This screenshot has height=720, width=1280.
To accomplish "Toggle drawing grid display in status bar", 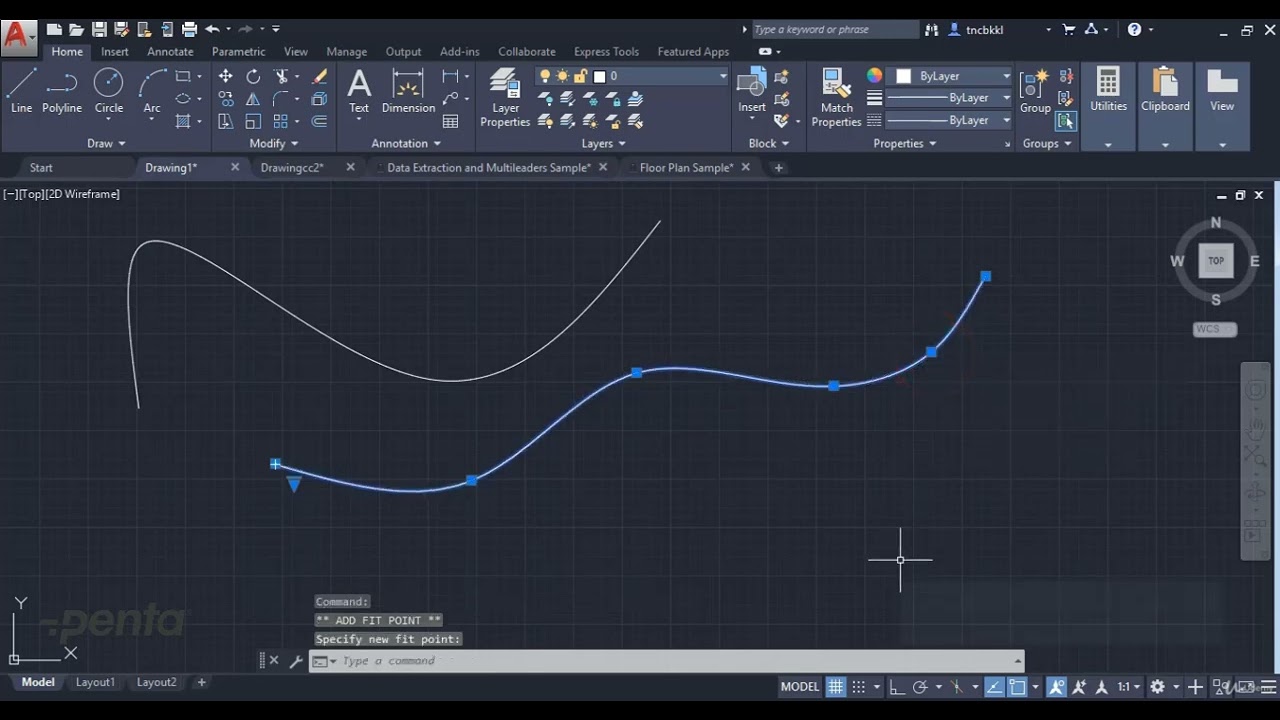I will [836, 687].
